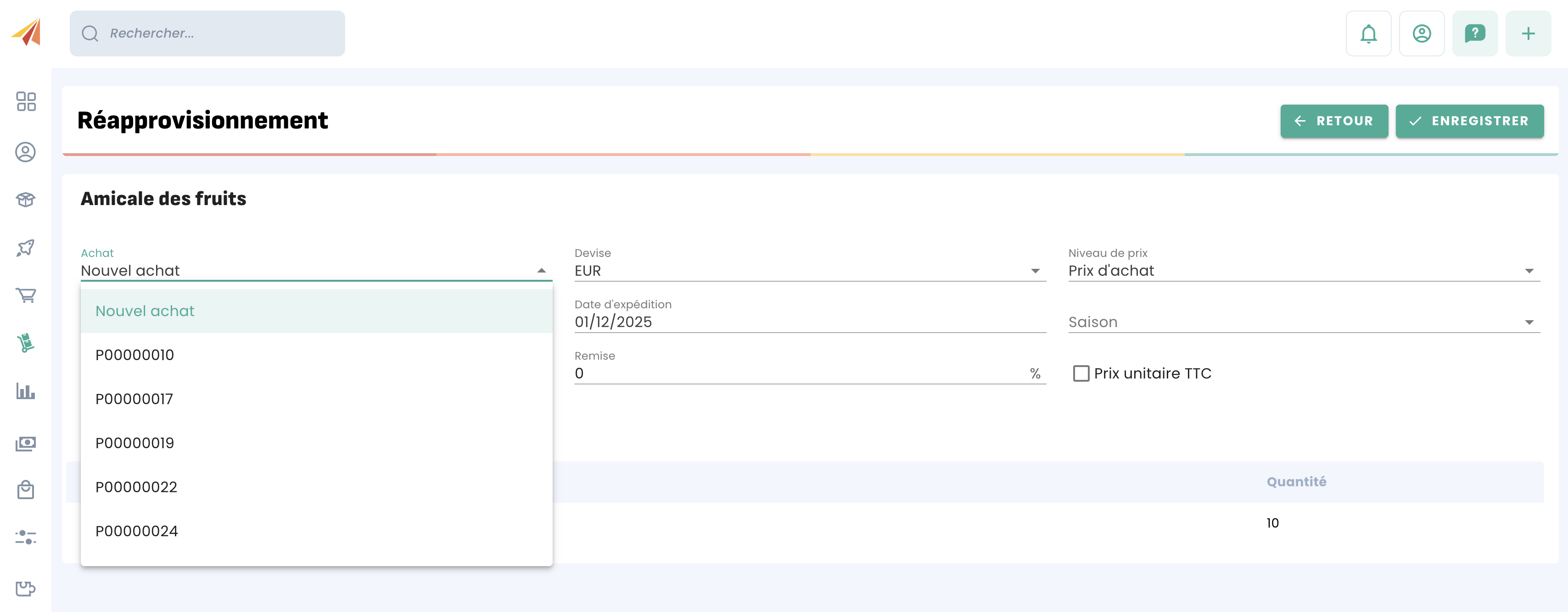Viewport: 1568px width, 612px height.
Task: Expand the Devise EUR dropdown
Action: (x=810, y=271)
